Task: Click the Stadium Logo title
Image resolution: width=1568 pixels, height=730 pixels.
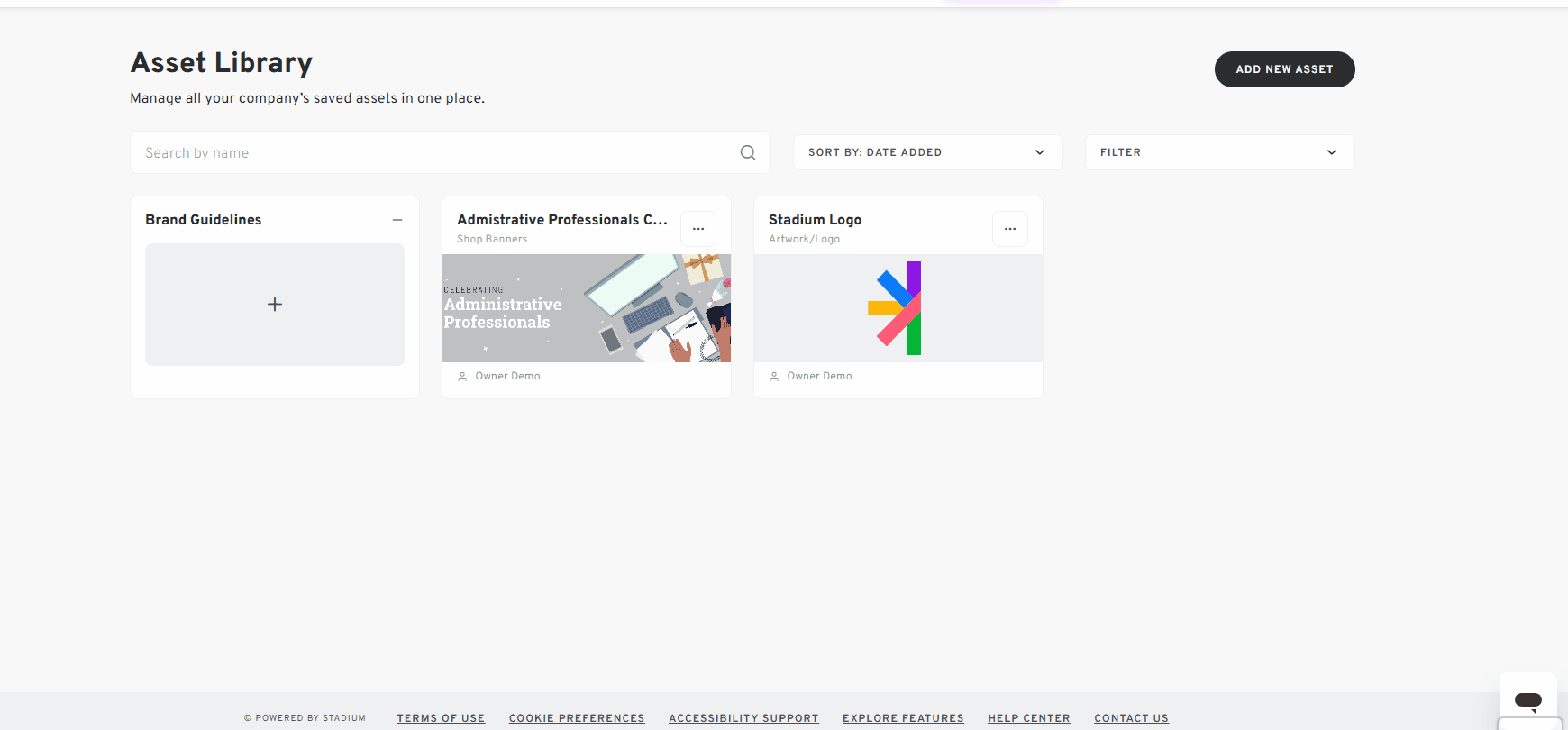Action: point(816,220)
